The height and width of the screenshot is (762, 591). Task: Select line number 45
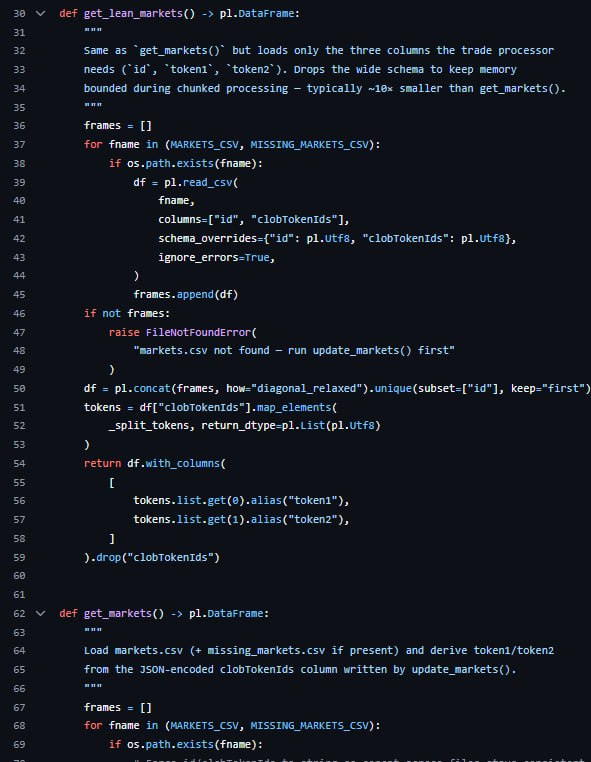tap(19, 295)
